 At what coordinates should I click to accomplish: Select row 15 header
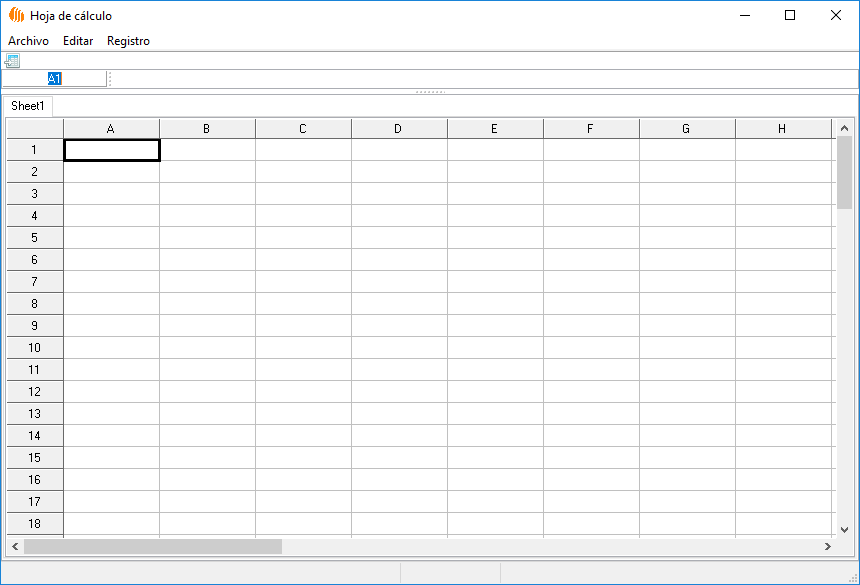[x=34, y=458]
